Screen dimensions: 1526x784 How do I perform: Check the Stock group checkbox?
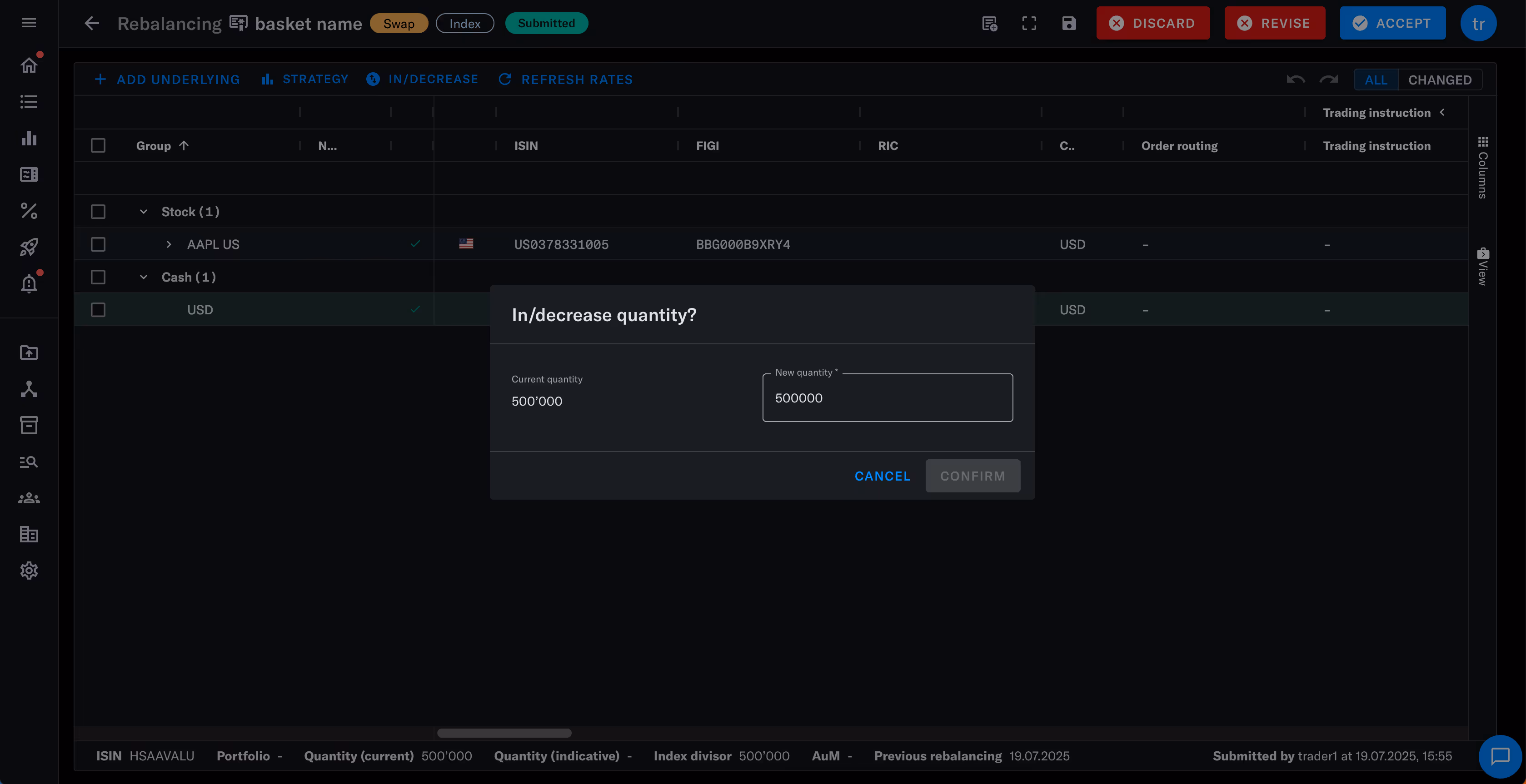click(98, 211)
